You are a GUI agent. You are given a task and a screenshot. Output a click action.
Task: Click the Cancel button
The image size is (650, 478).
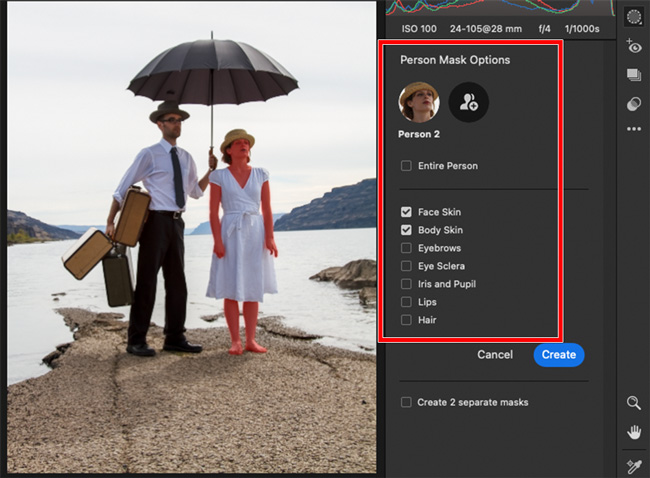point(495,354)
